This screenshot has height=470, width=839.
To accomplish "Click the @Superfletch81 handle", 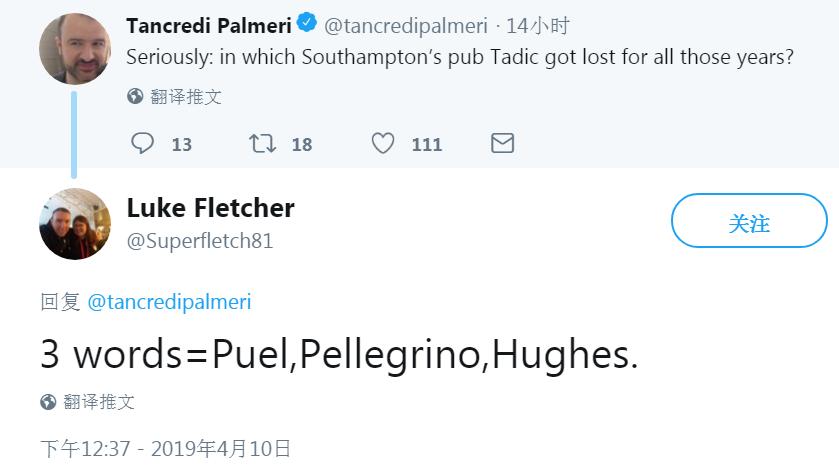I will tap(200, 241).
